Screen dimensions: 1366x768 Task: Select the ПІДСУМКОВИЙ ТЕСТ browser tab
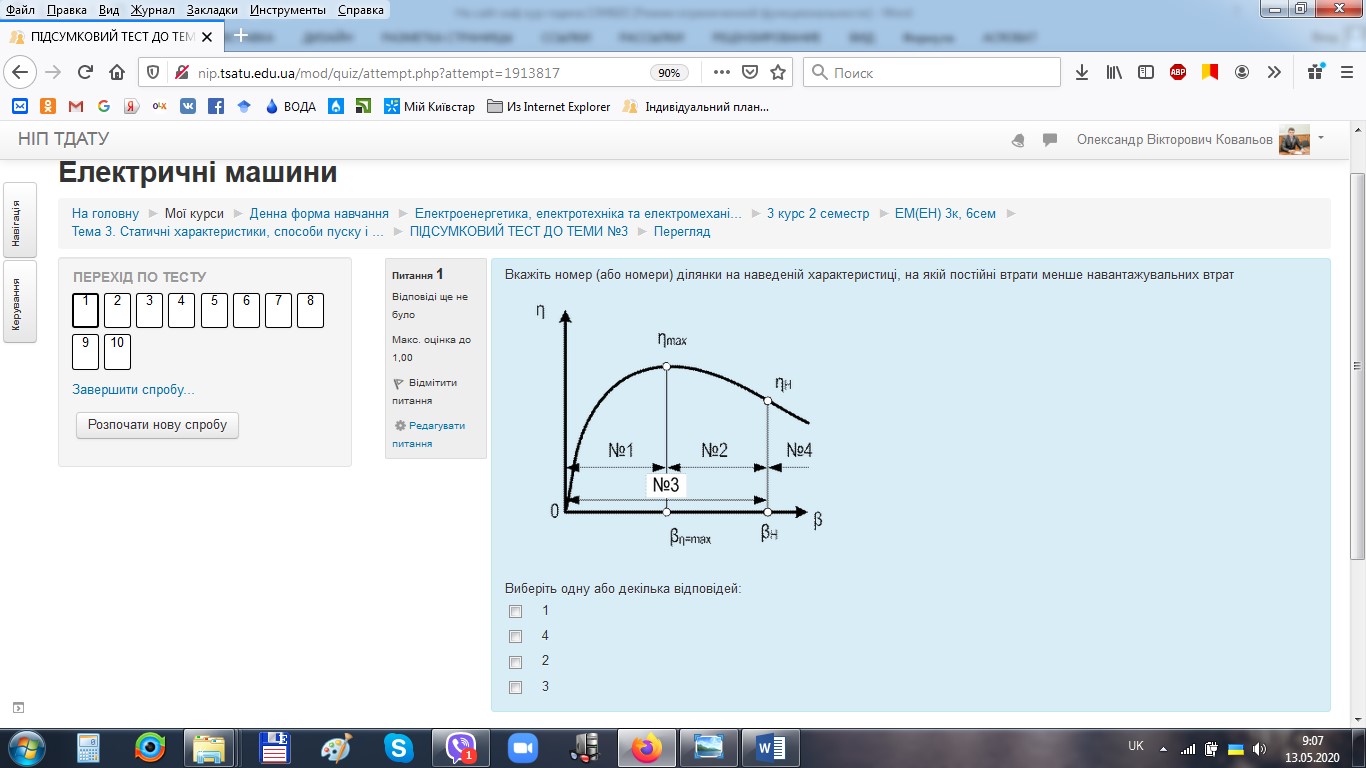tap(112, 37)
